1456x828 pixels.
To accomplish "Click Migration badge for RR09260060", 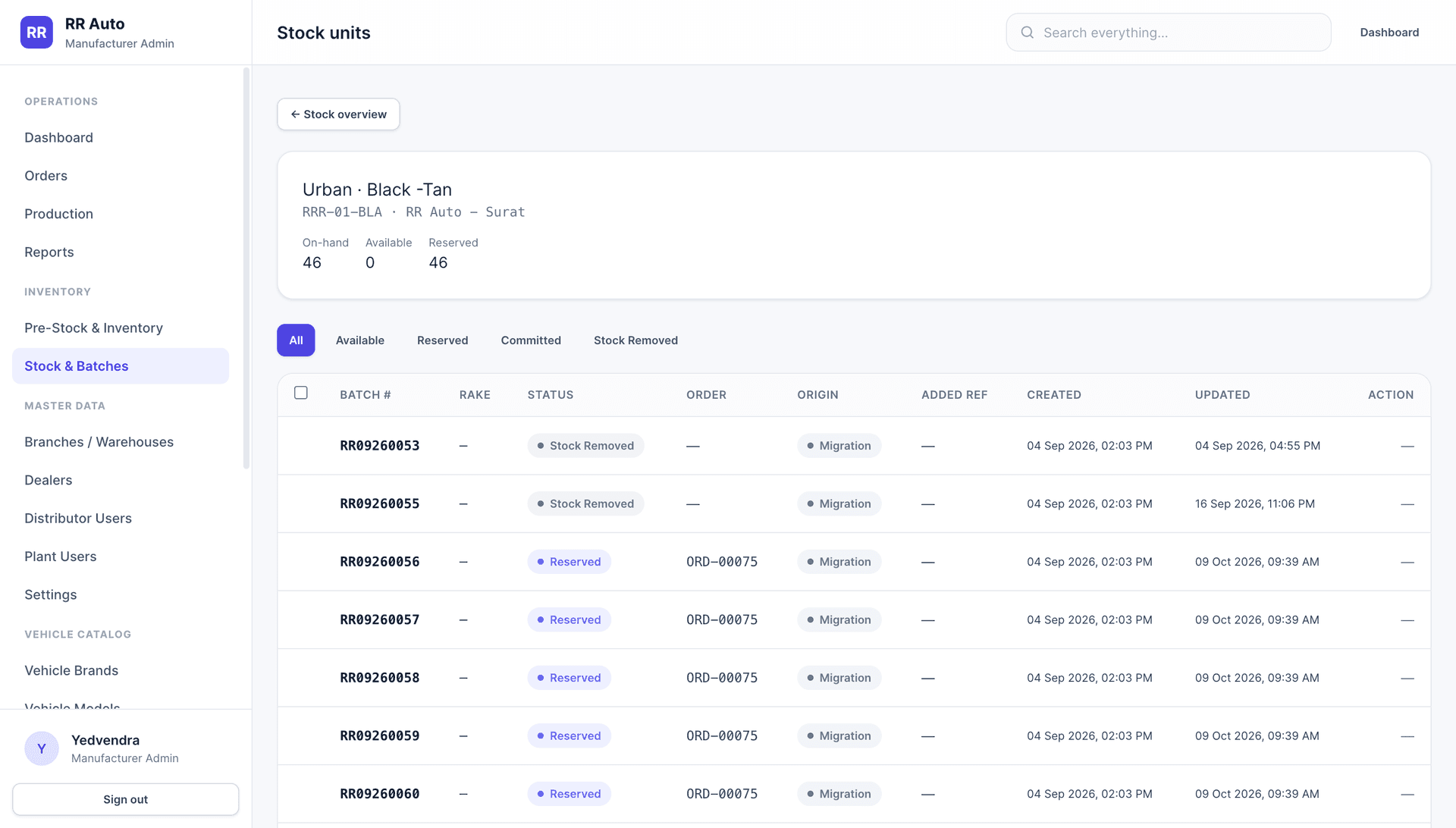I will pyautogui.click(x=839, y=794).
